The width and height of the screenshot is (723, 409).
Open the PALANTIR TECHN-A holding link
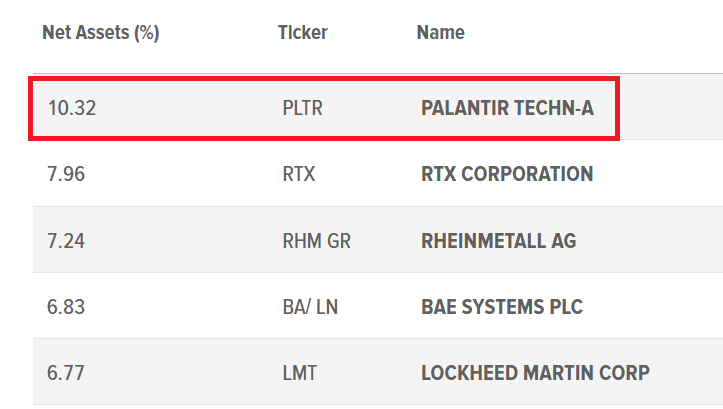[507, 108]
